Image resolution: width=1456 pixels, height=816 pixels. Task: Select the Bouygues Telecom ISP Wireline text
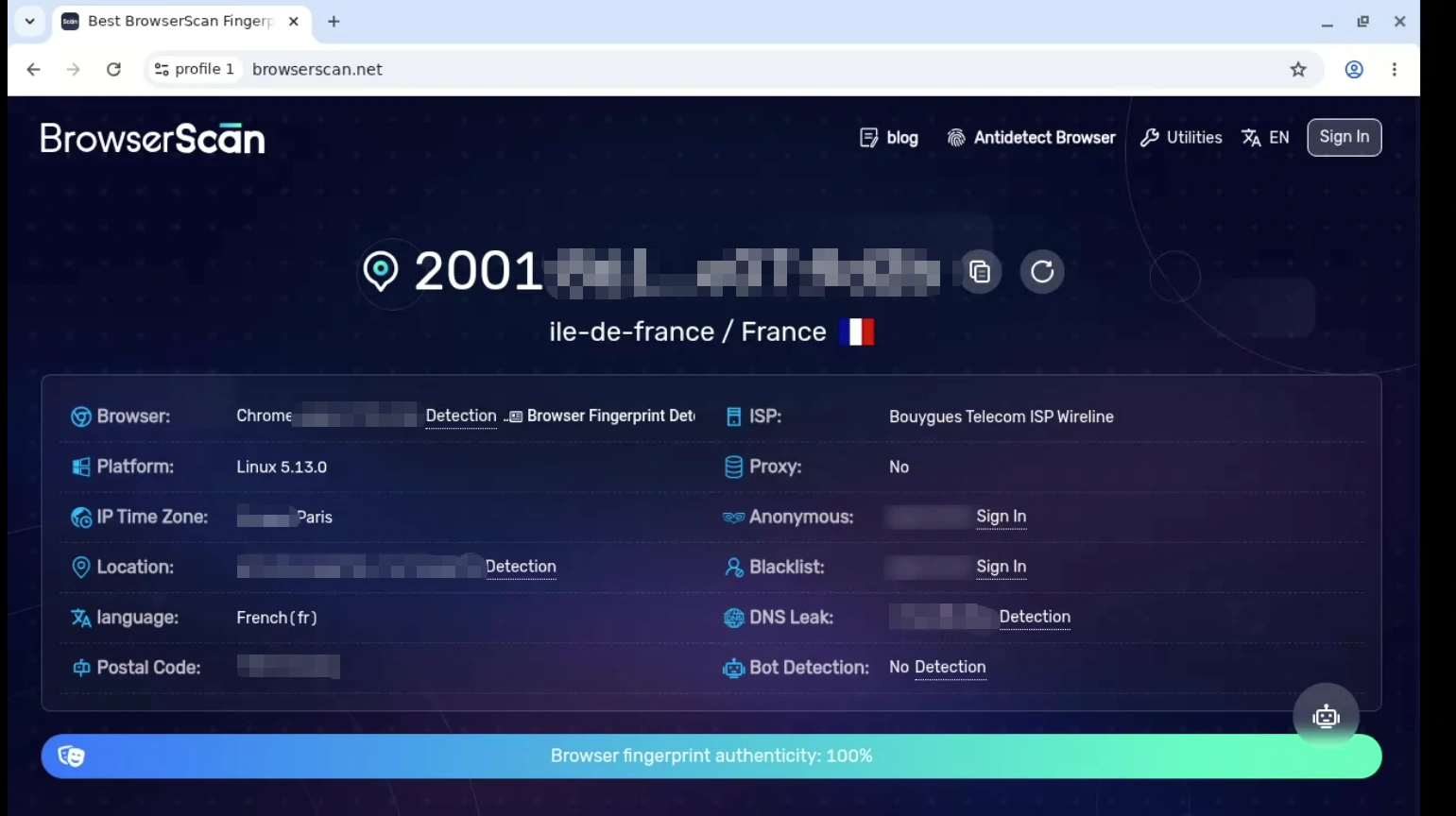point(1002,416)
